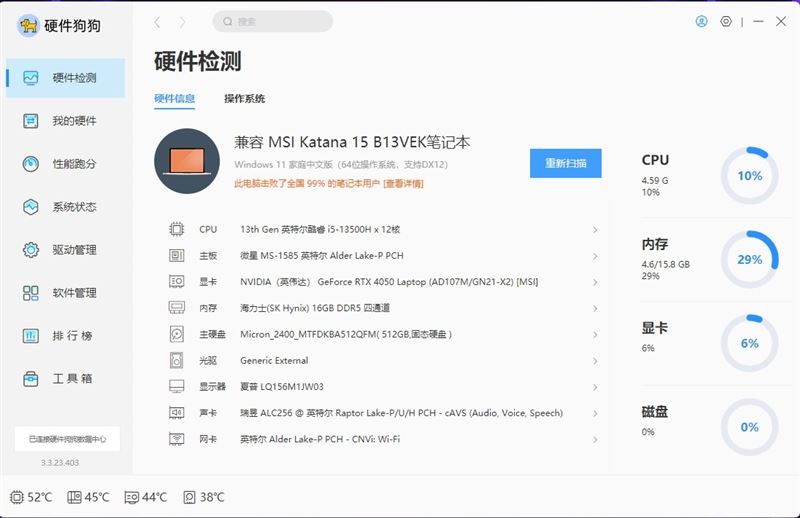Expand the 声卡 ALC256 row chevron
Viewport: 800px width, 518px height.
(x=595, y=413)
